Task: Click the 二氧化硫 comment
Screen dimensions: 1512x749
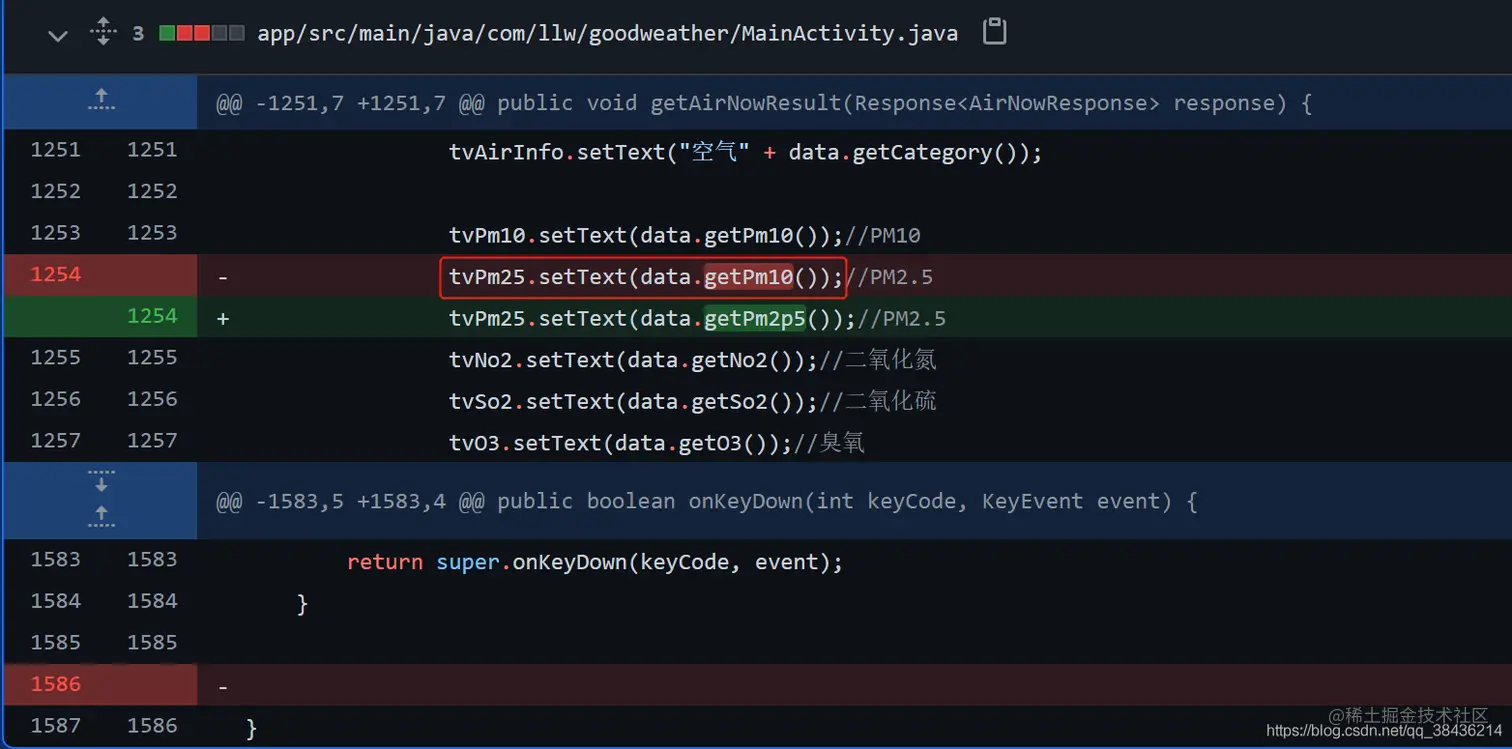Action: click(878, 402)
